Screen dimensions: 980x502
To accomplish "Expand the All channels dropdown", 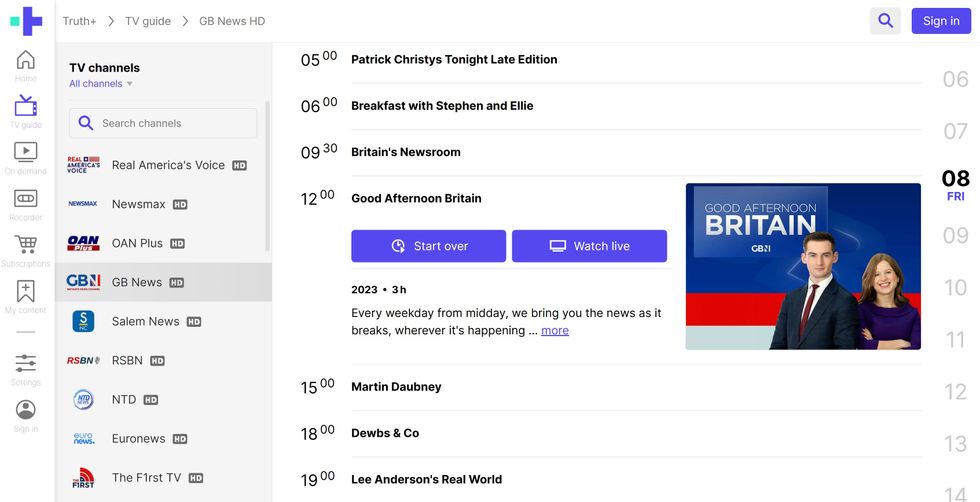I will coord(101,84).
